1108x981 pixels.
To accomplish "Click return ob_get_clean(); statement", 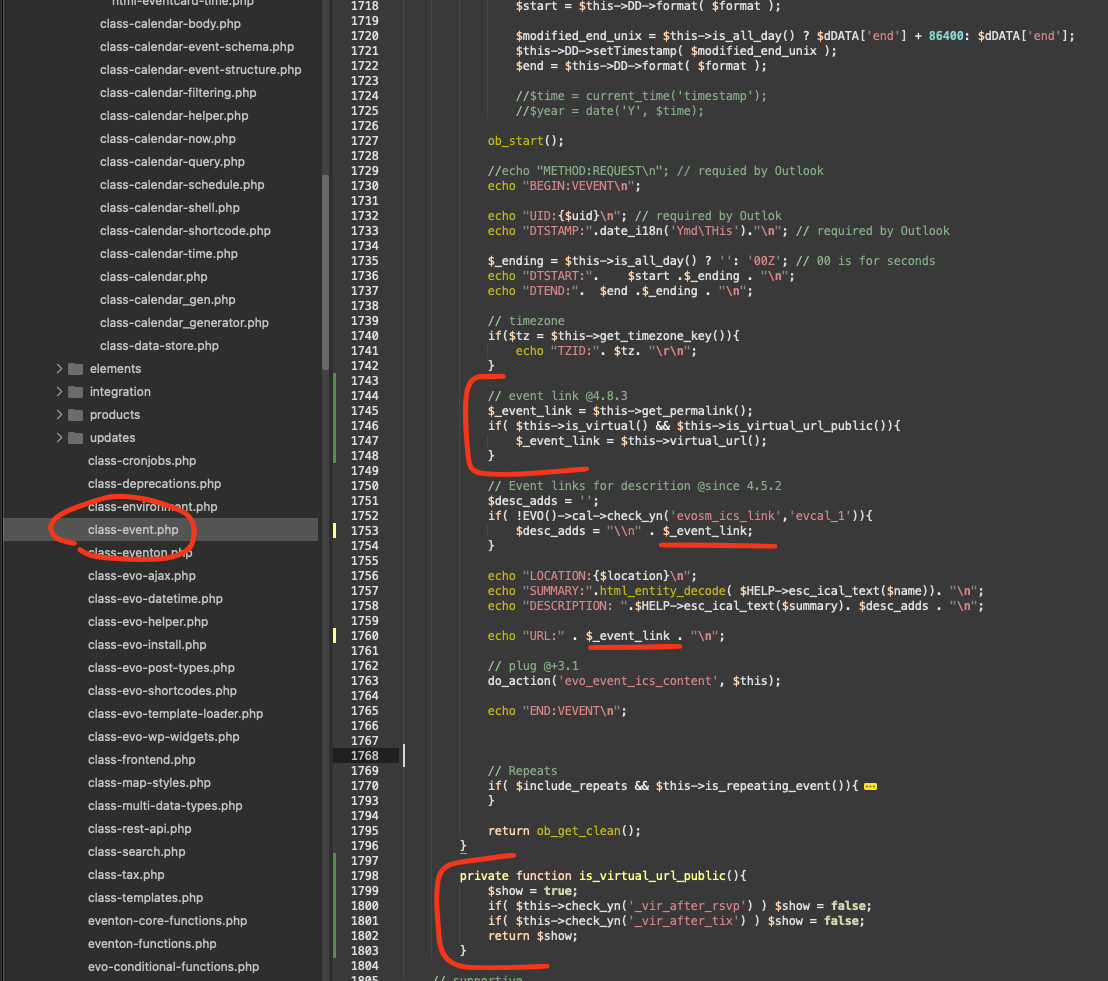I will (x=564, y=830).
